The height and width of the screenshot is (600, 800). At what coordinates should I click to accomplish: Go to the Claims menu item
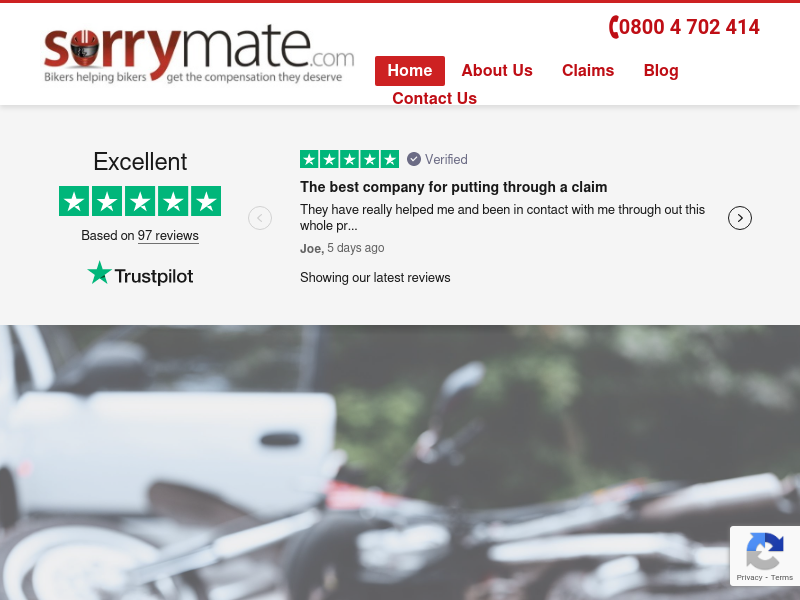(588, 70)
